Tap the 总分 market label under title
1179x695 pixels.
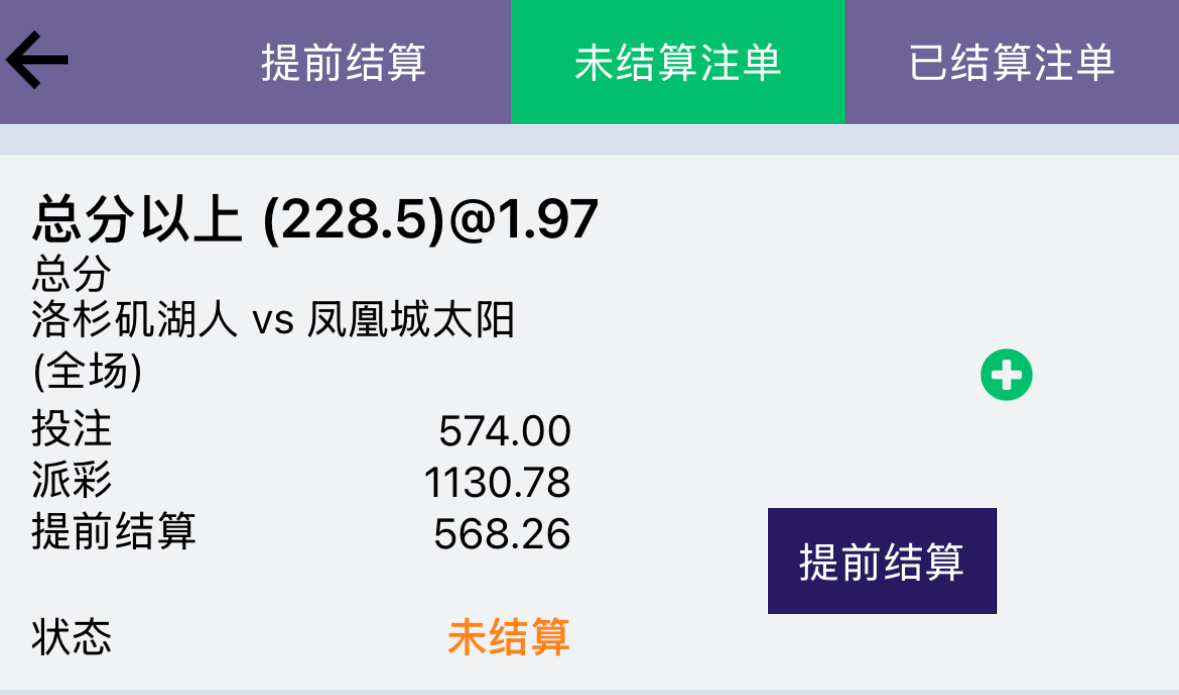(x=71, y=273)
